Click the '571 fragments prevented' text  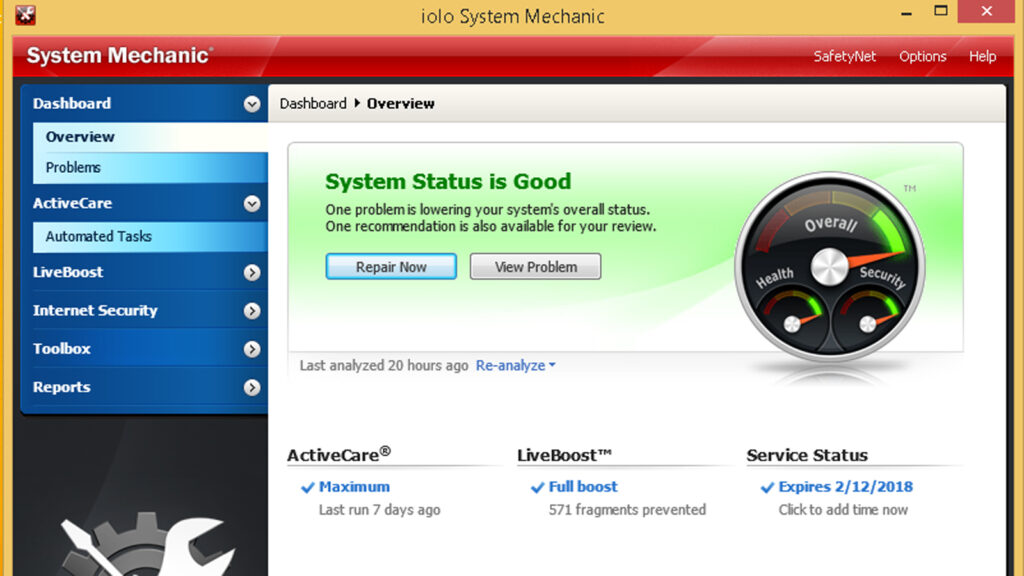627,510
